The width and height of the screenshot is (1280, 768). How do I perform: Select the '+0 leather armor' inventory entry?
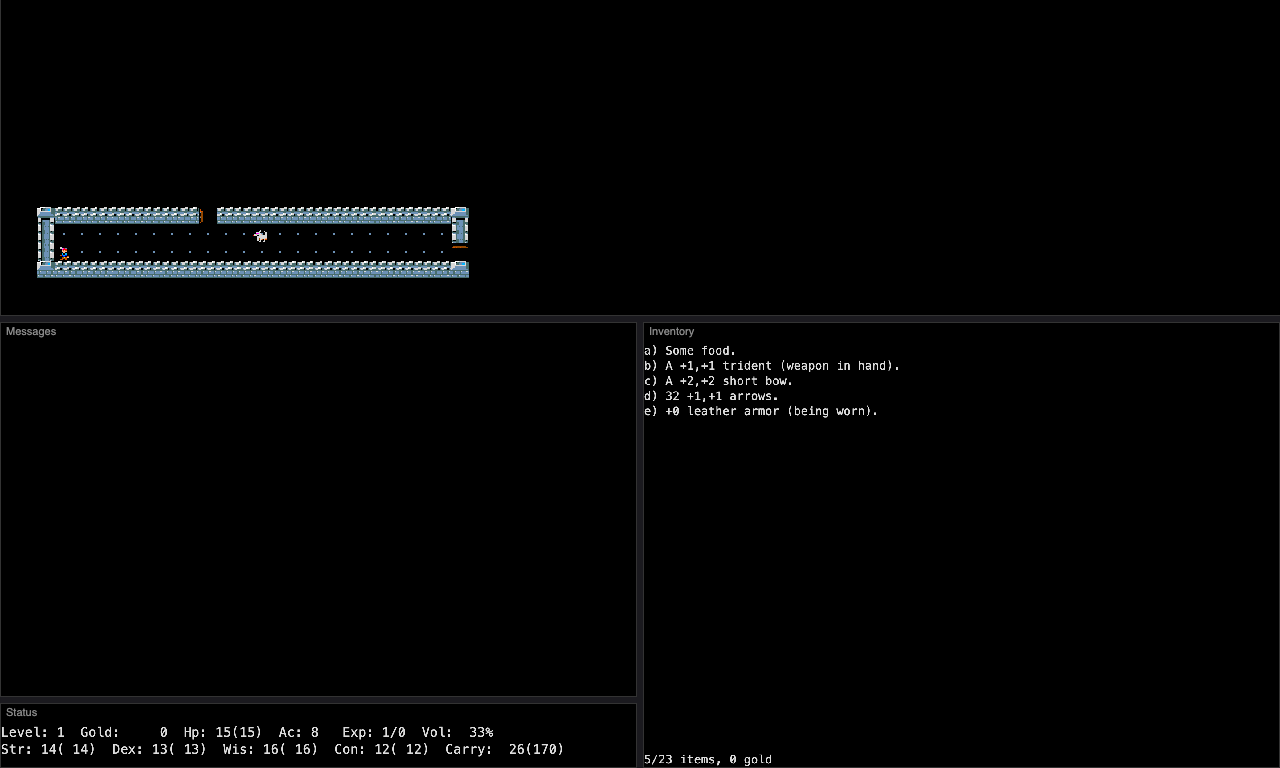[x=761, y=411]
